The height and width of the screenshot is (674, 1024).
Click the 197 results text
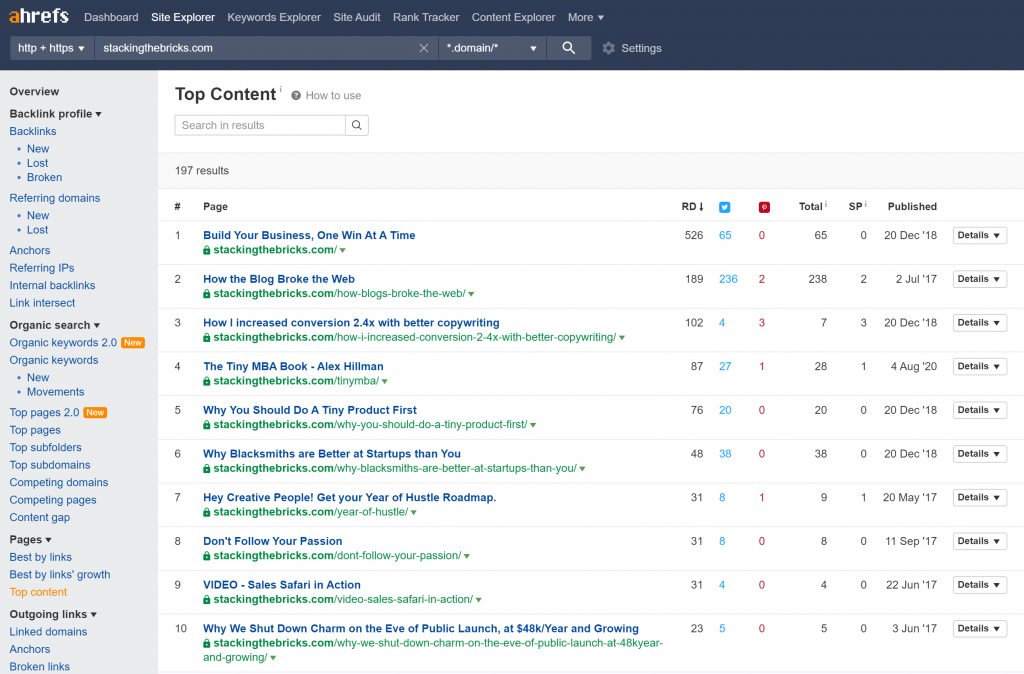(x=202, y=170)
